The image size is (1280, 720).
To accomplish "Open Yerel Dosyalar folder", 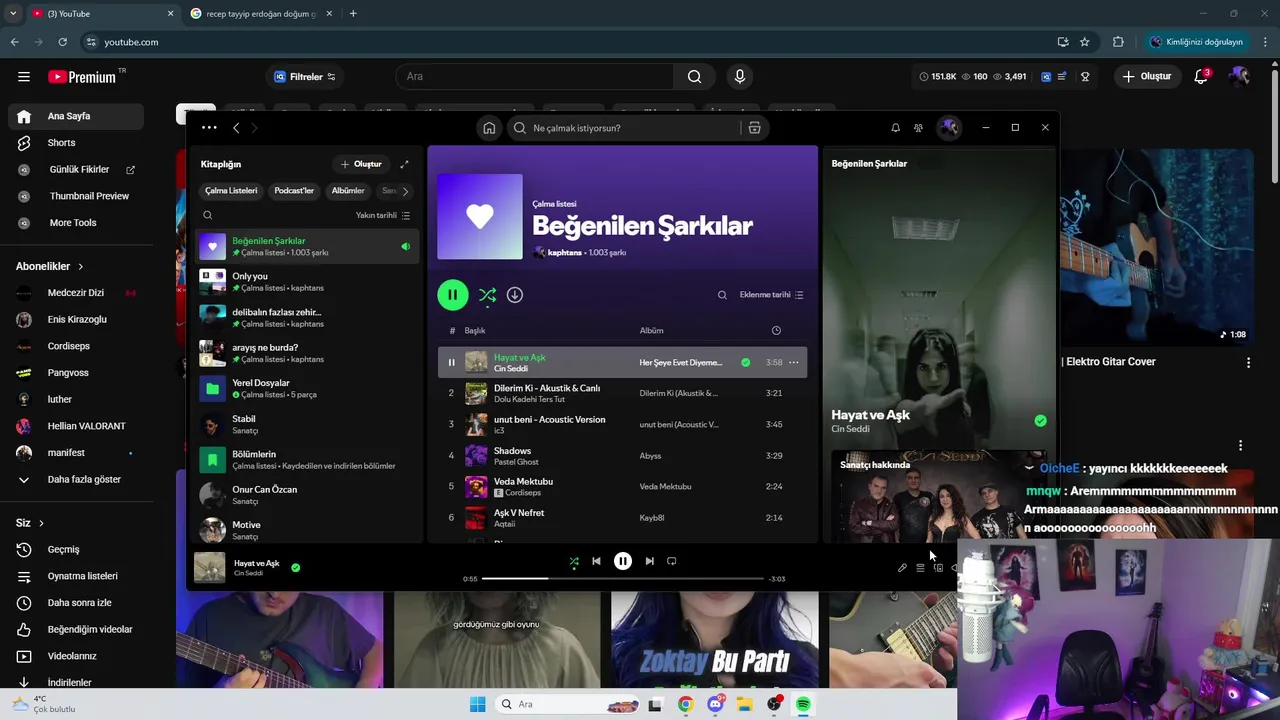I will click(x=308, y=388).
